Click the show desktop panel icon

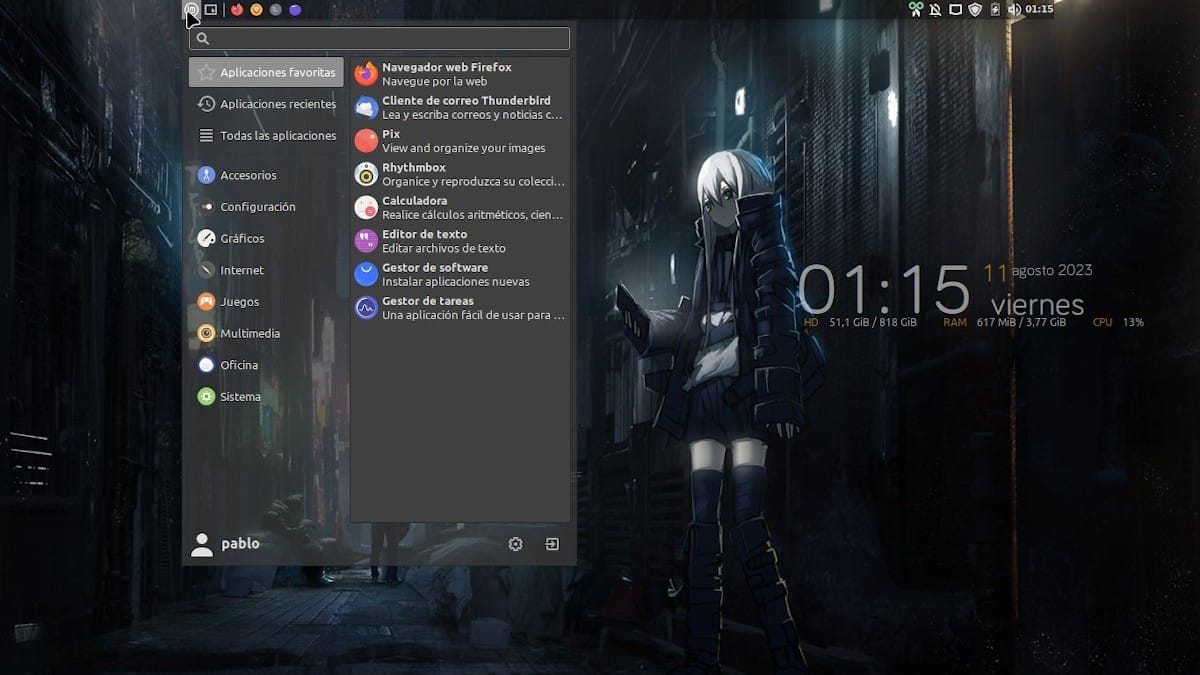tap(211, 9)
